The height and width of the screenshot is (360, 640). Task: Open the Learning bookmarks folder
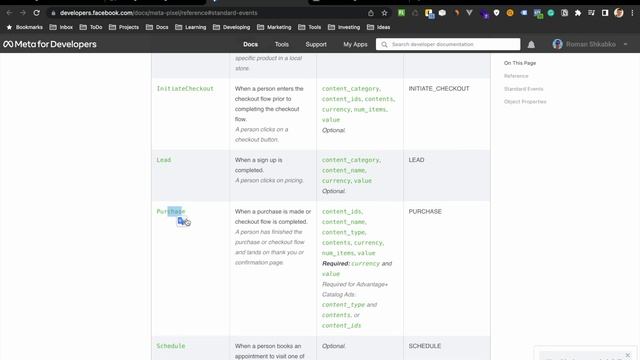190,27
